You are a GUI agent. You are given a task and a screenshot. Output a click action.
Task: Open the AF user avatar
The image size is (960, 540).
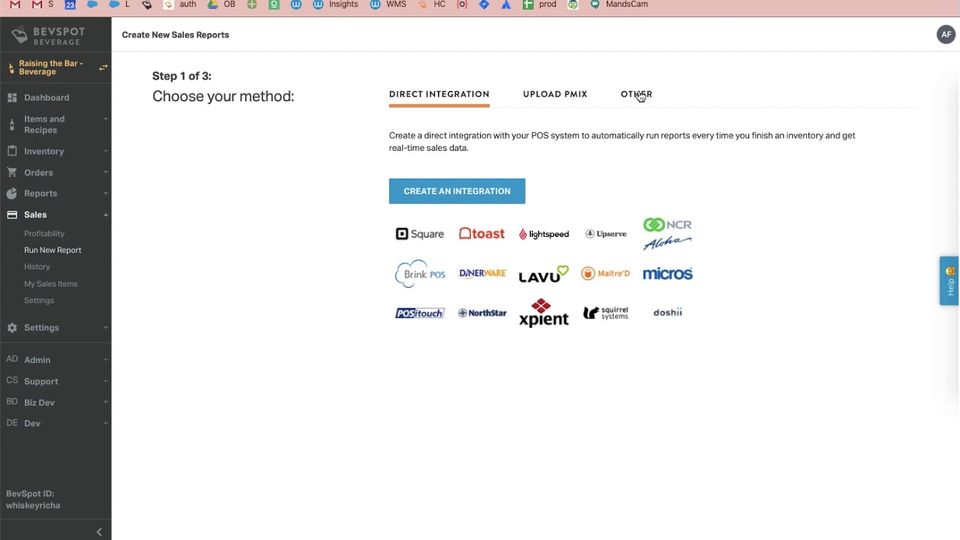[x=946, y=34]
